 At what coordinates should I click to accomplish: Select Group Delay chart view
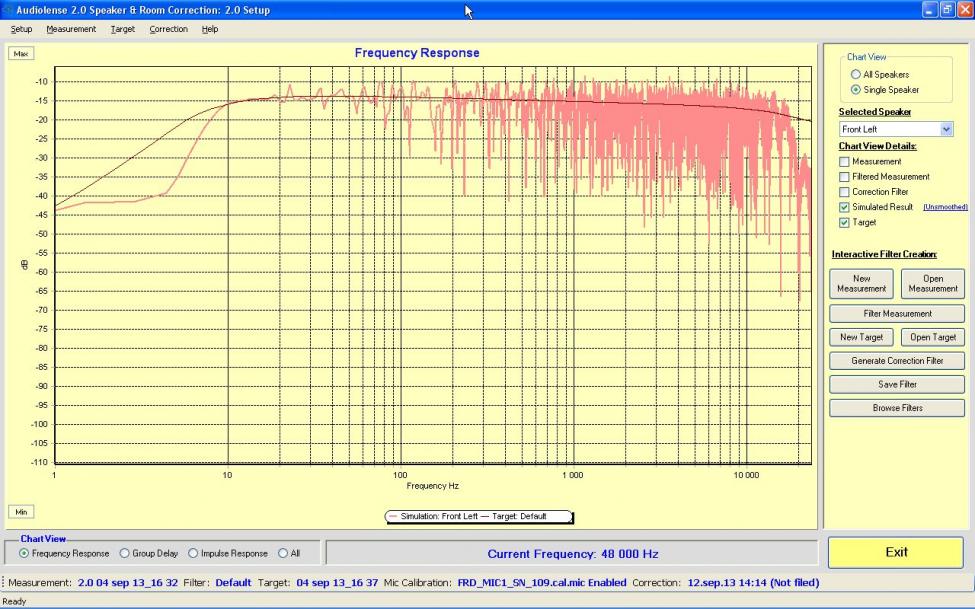[x=124, y=553]
